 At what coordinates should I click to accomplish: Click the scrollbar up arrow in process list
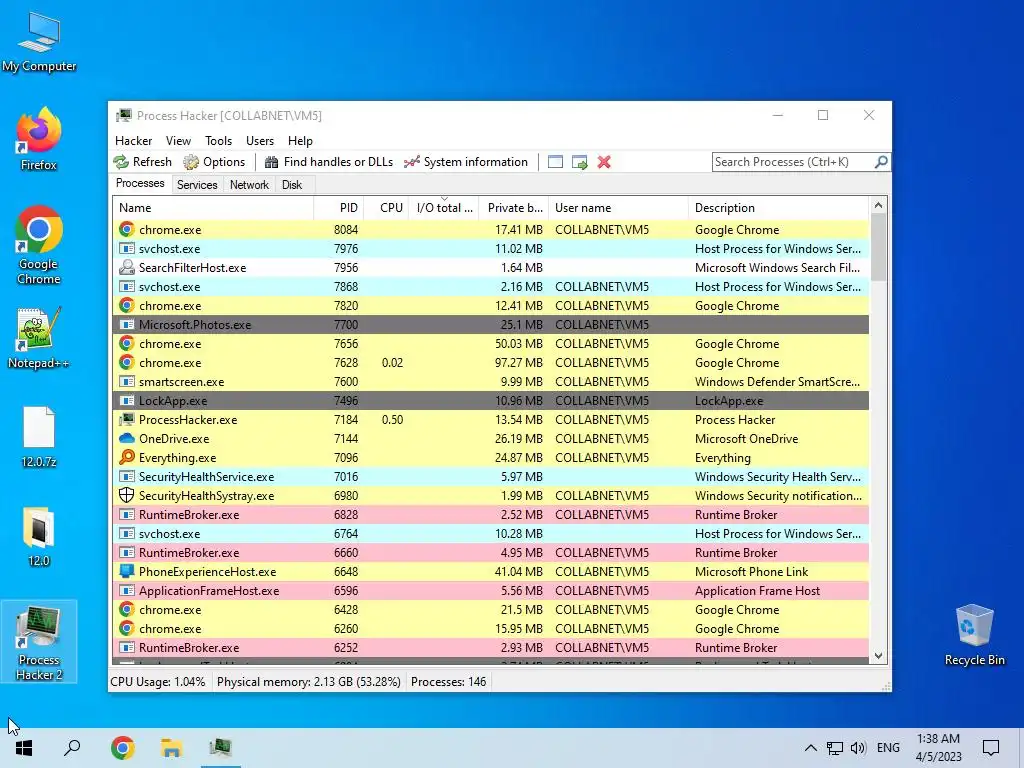tap(878, 205)
